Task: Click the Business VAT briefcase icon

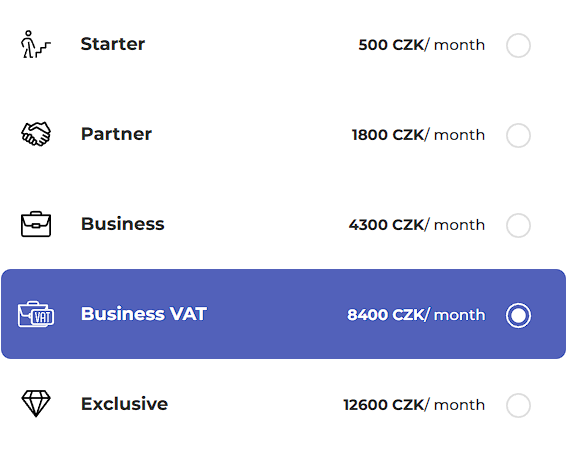Action: (x=36, y=314)
